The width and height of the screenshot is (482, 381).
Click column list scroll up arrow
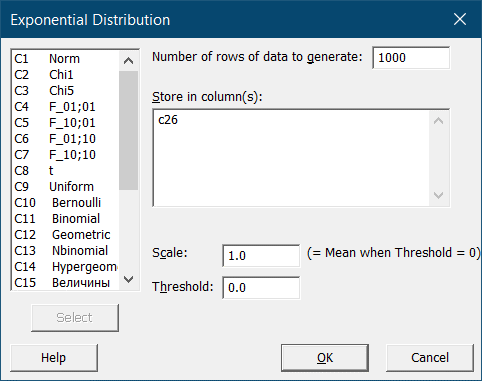coord(128,61)
